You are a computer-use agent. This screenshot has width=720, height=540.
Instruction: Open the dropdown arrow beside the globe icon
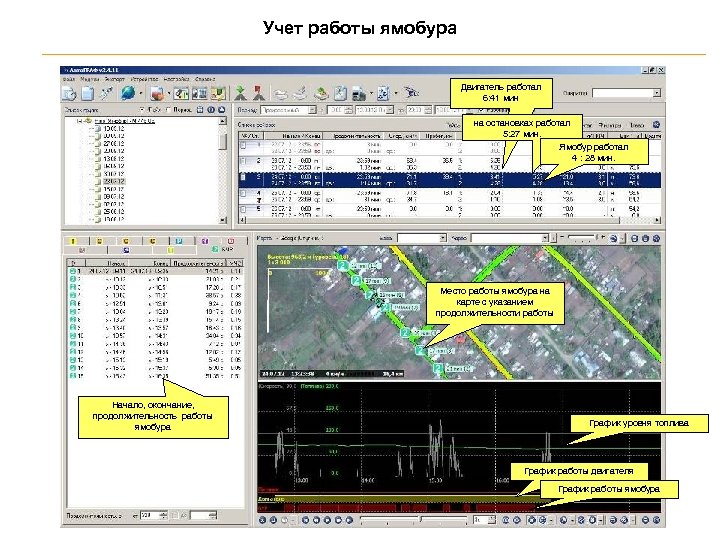(x=141, y=94)
